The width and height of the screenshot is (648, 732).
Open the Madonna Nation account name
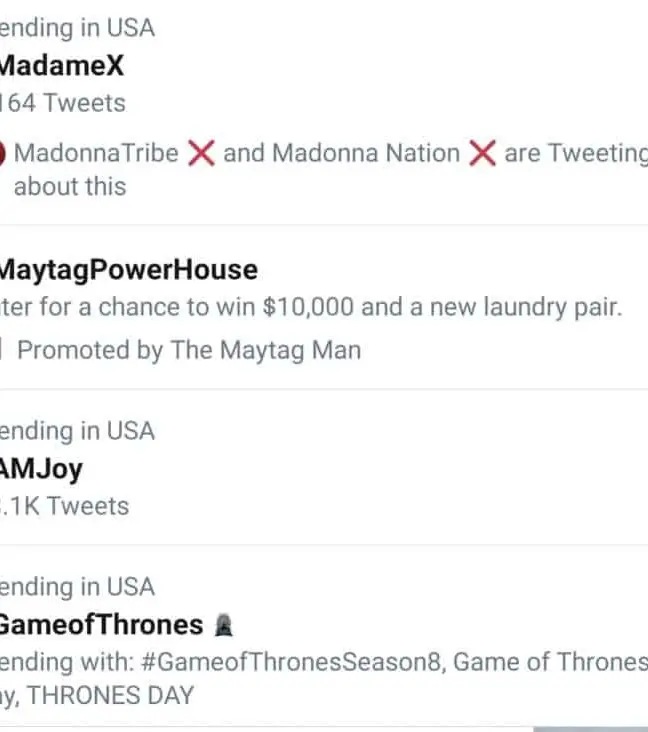click(366, 153)
